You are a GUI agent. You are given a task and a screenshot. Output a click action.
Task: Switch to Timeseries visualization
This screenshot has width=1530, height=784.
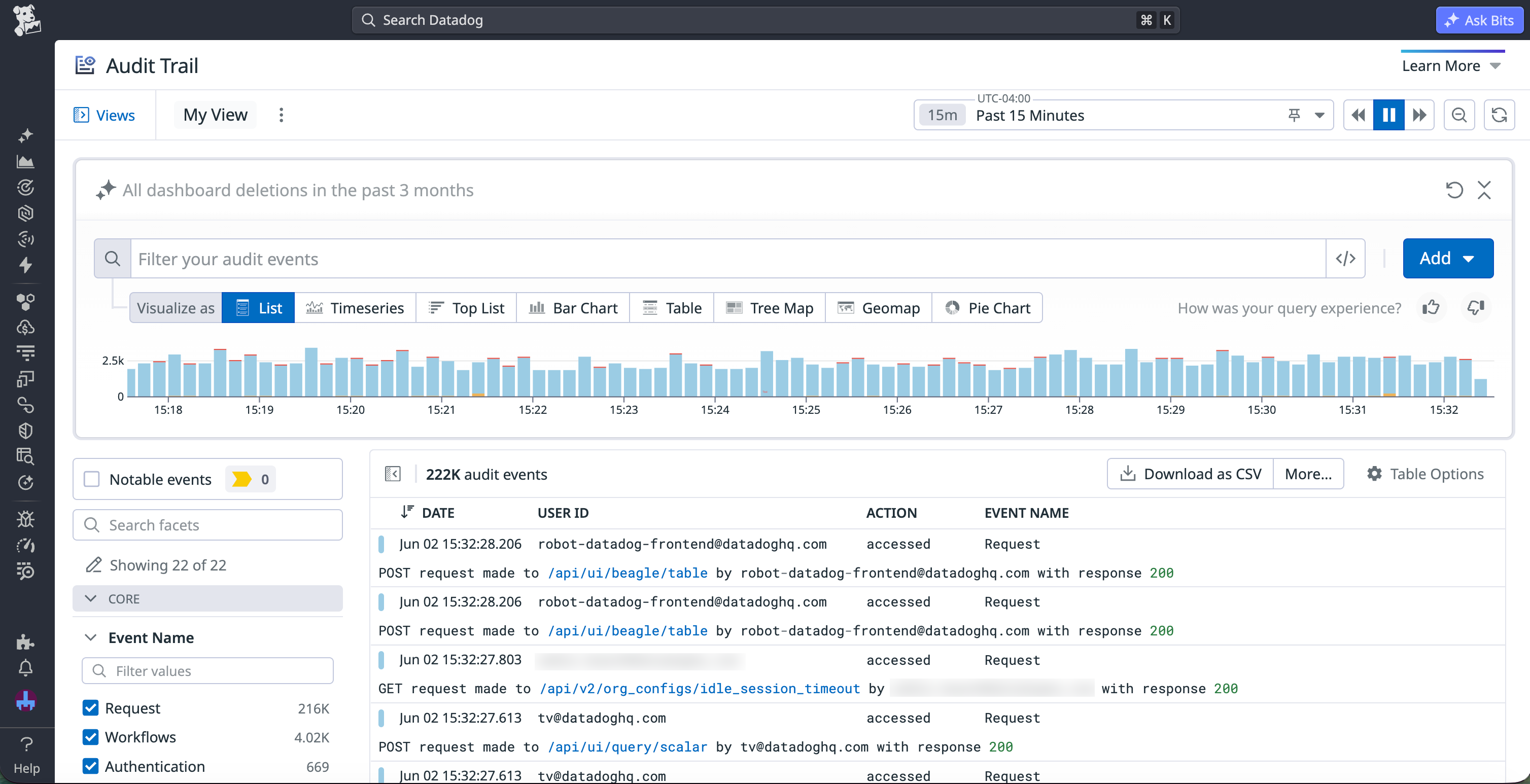point(355,308)
